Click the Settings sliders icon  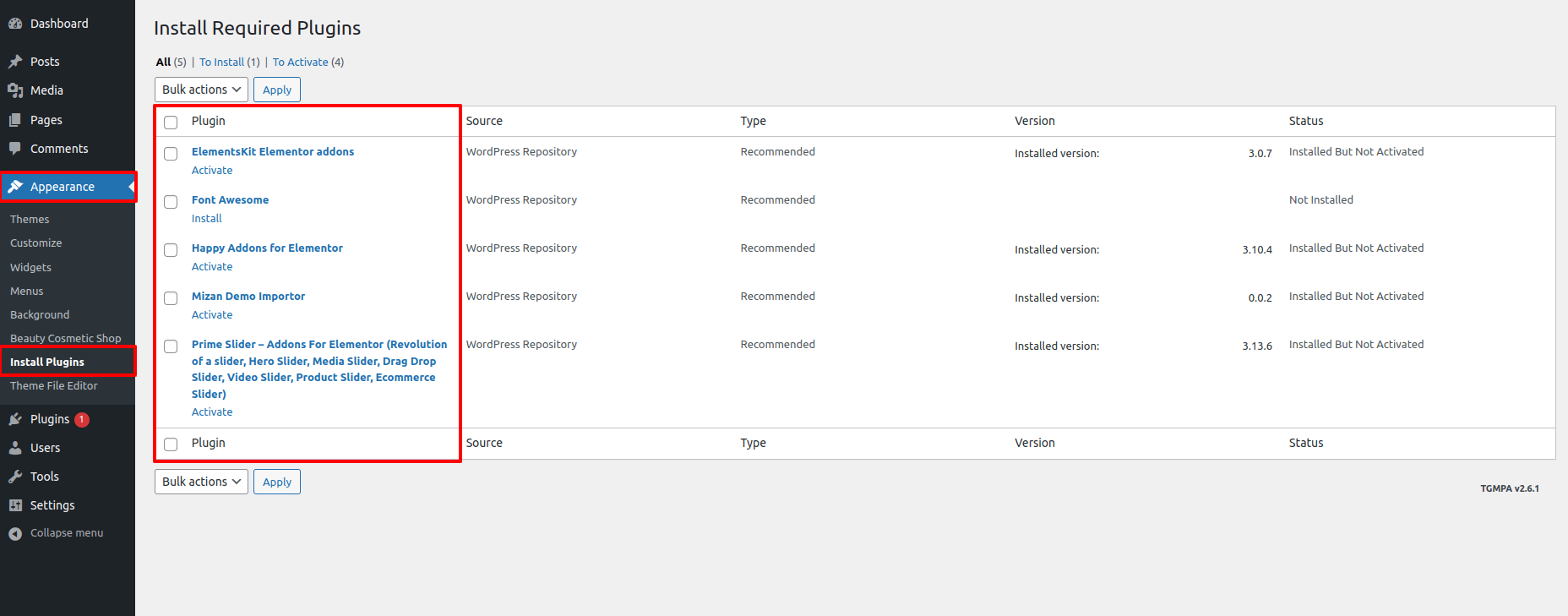click(15, 505)
